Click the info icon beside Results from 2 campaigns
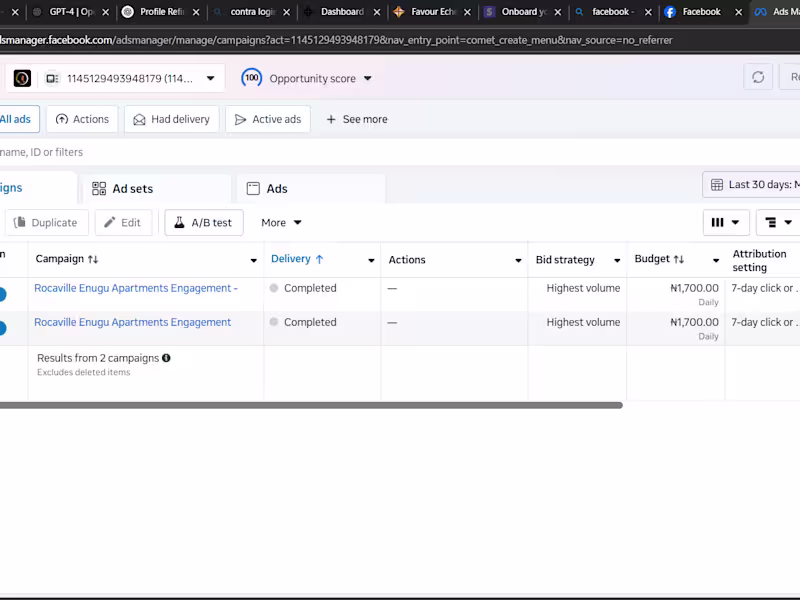 coord(166,358)
